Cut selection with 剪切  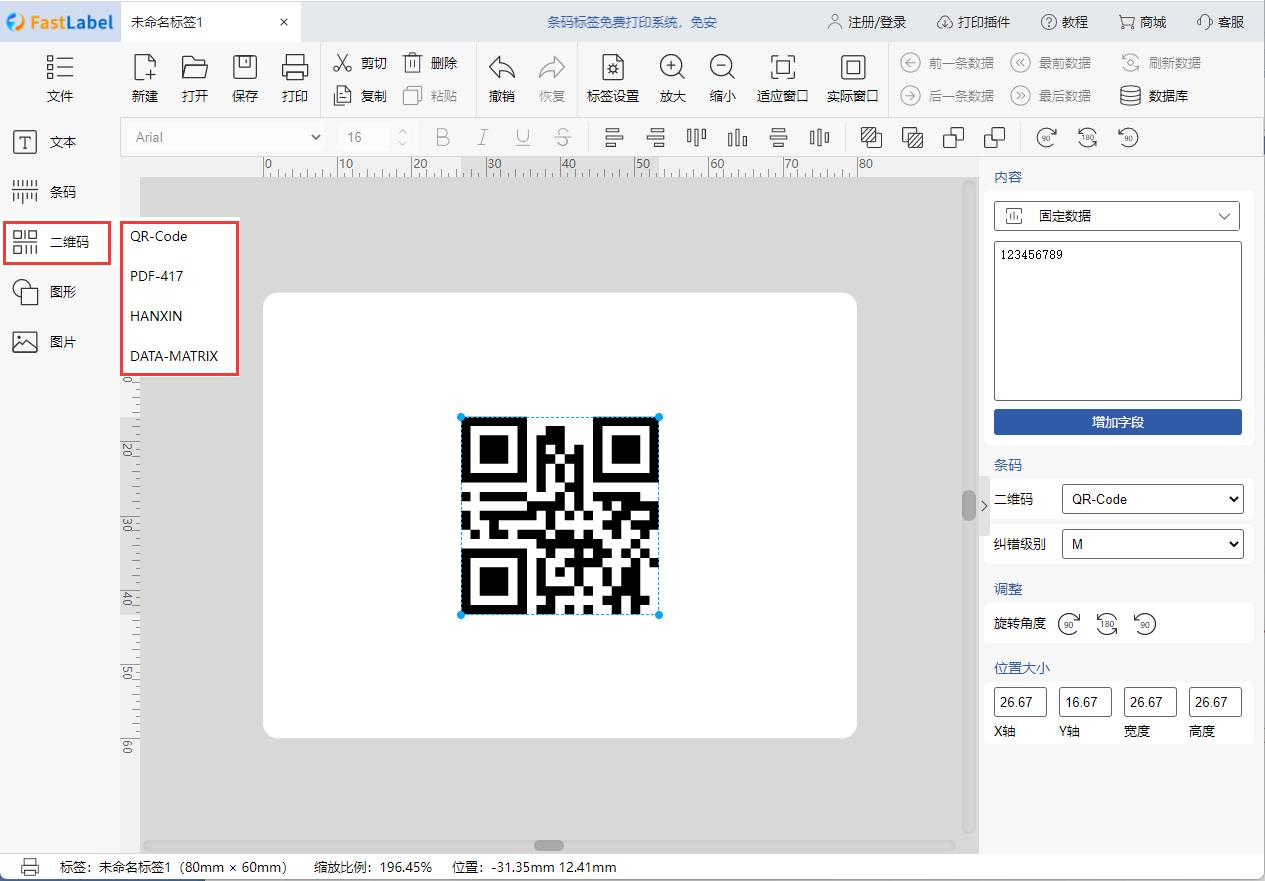click(360, 63)
